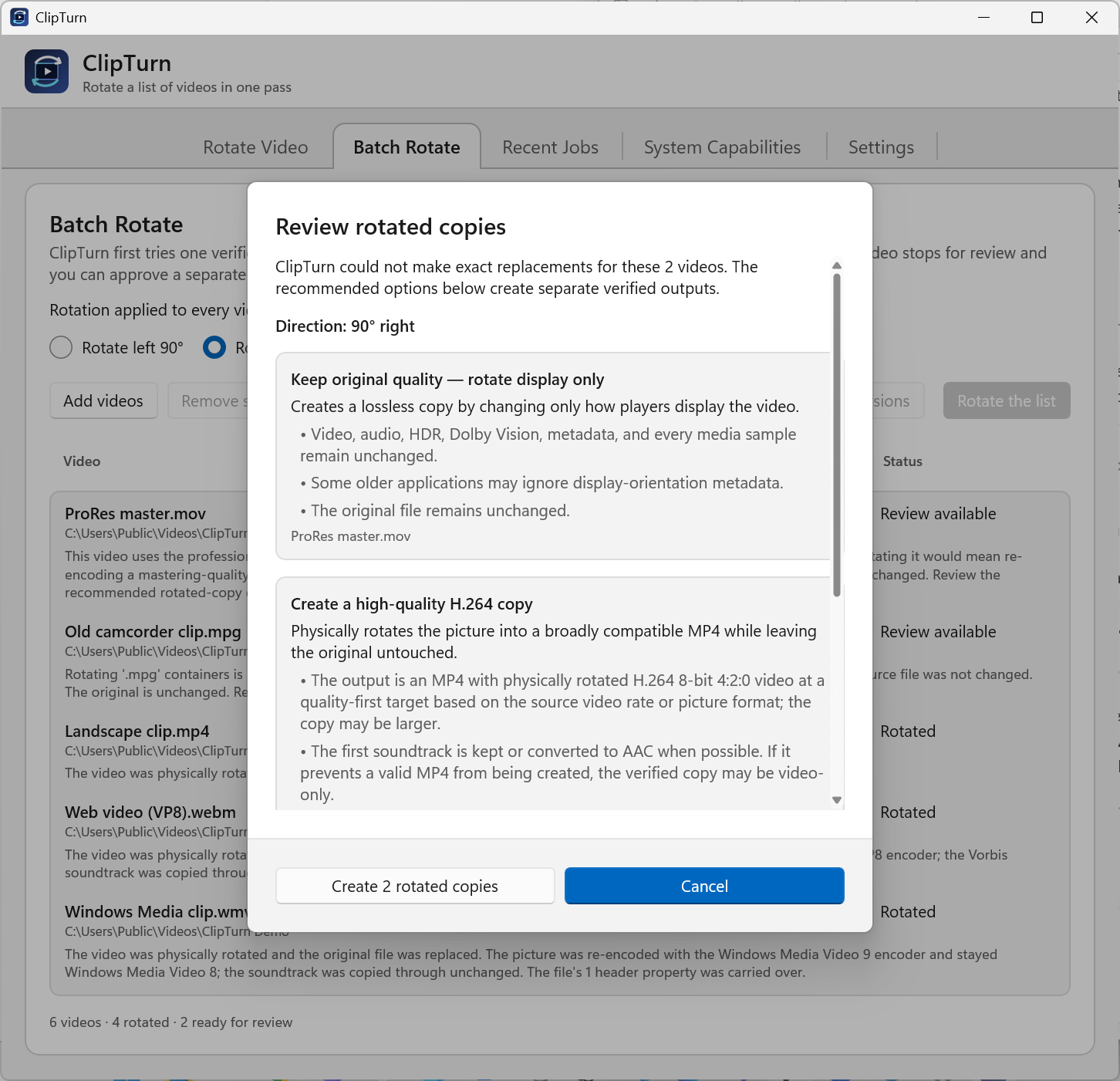Click ProRes master.mov filename in dialog card
Viewport: 1120px width, 1081px height.
click(x=351, y=535)
